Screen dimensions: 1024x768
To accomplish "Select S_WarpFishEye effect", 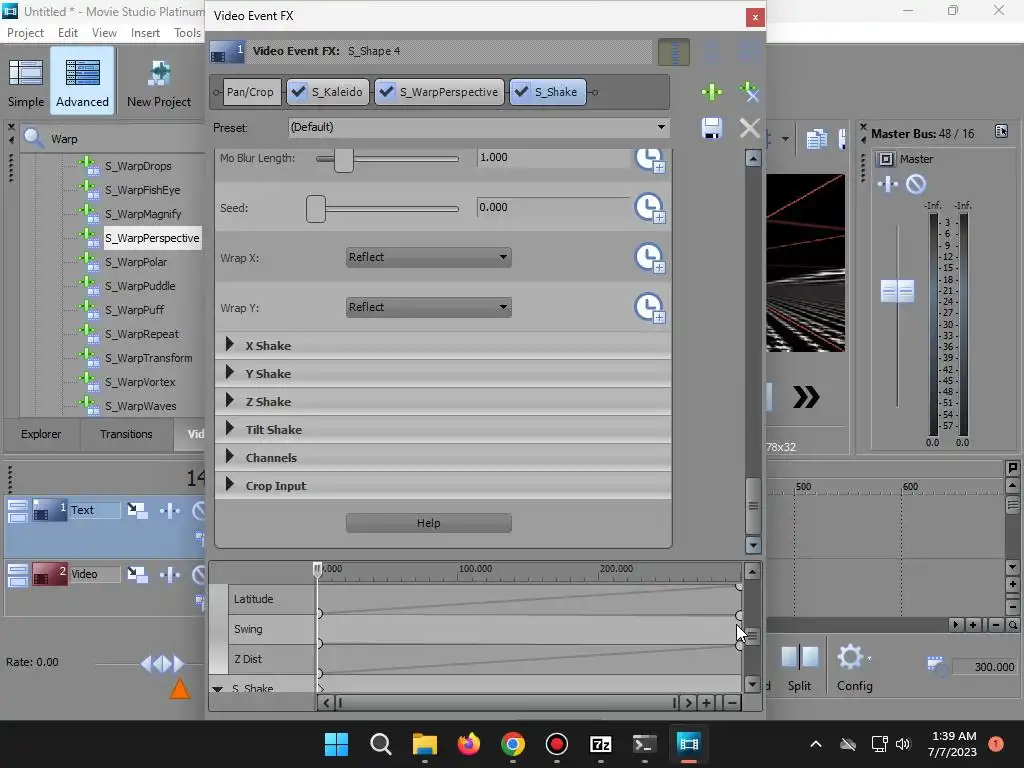I will [x=143, y=190].
